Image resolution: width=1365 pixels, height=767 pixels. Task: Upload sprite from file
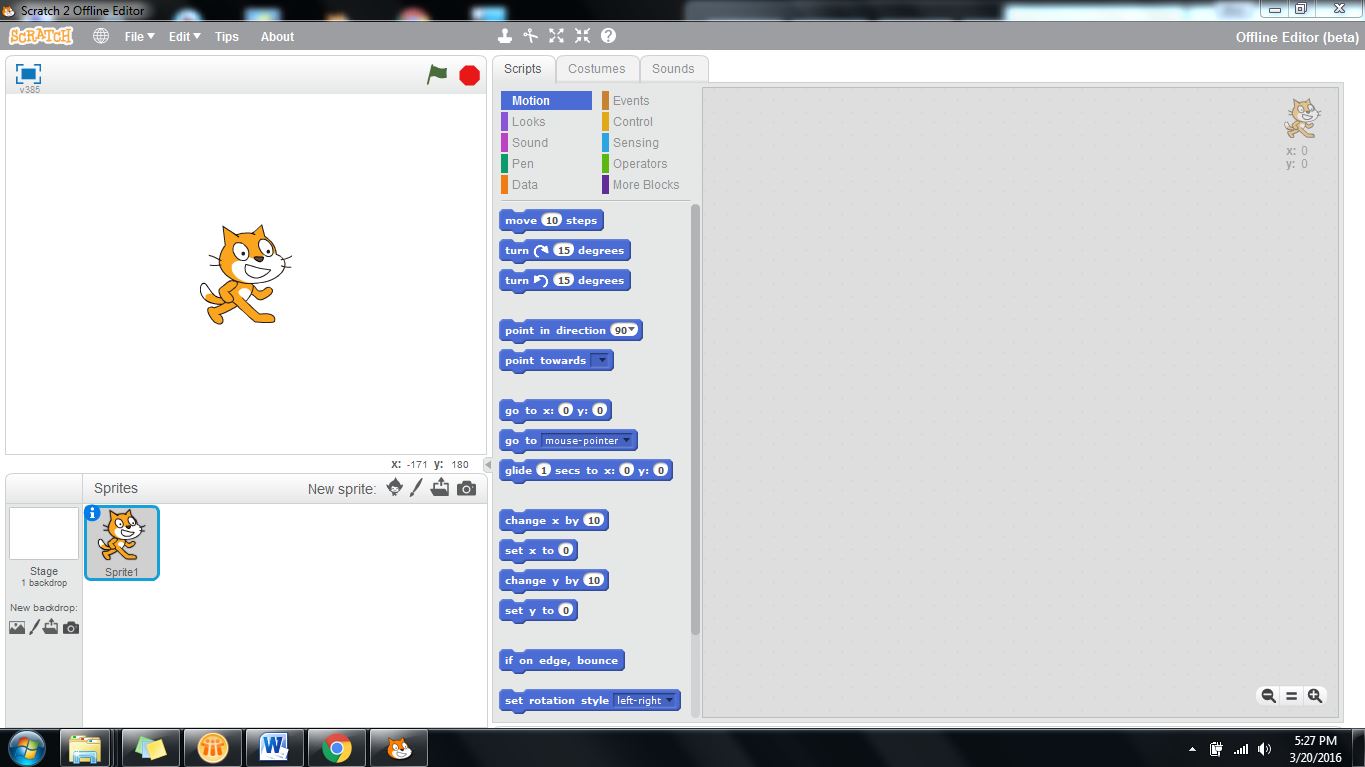pyautogui.click(x=440, y=488)
